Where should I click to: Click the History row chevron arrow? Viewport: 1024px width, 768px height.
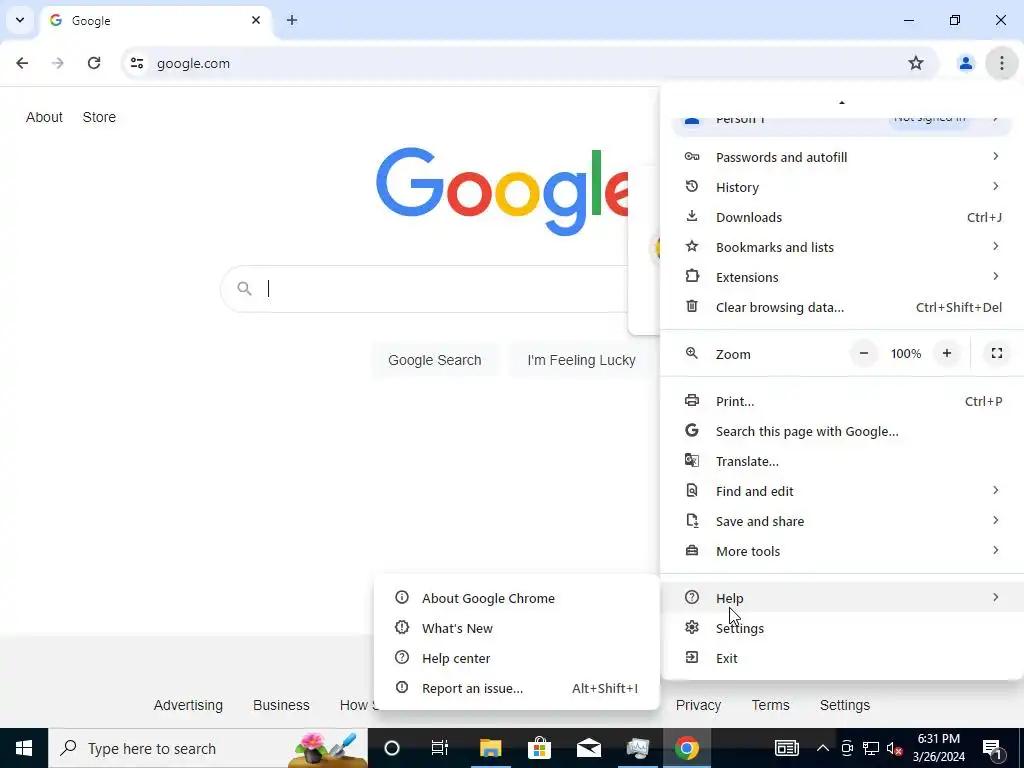click(x=995, y=187)
